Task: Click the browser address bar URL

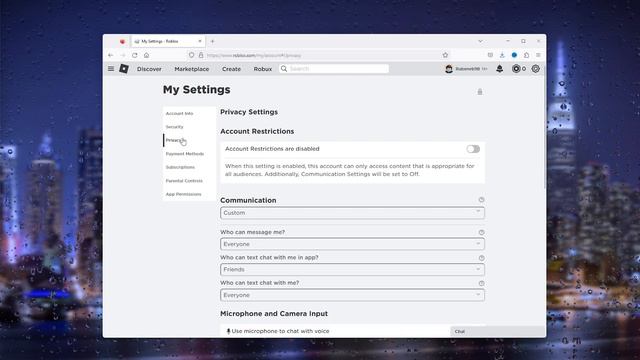Action: (254, 56)
